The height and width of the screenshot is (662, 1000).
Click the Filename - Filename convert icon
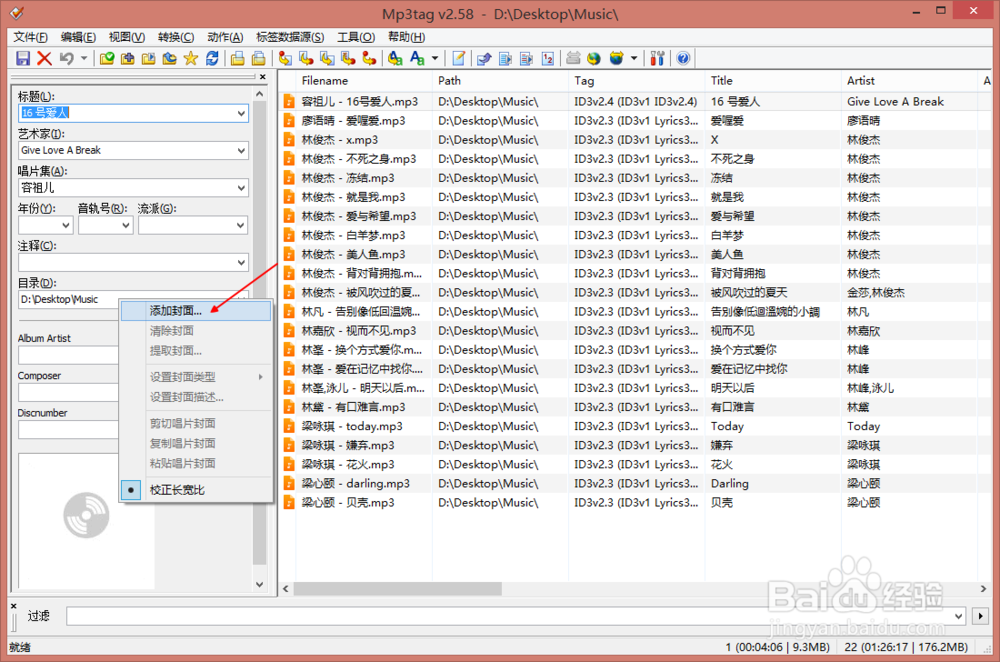[327, 59]
